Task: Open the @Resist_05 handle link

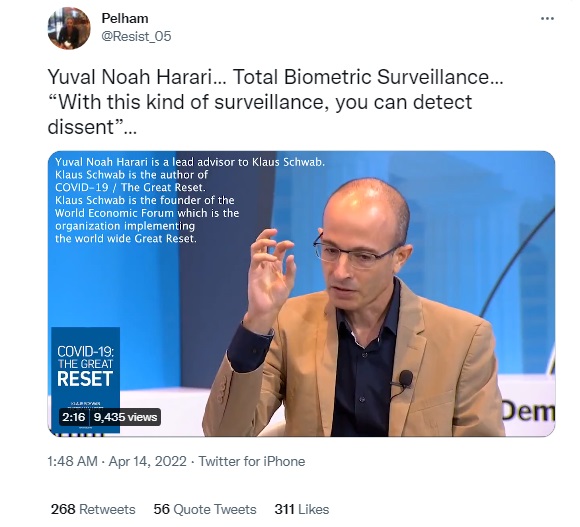Action: (136, 36)
